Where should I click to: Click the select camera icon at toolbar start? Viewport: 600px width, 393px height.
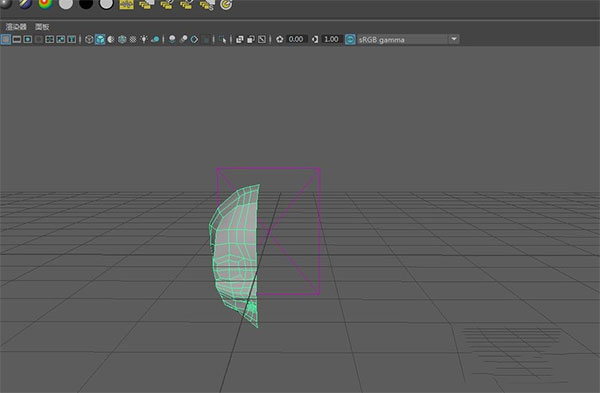[x=6, y=39]
